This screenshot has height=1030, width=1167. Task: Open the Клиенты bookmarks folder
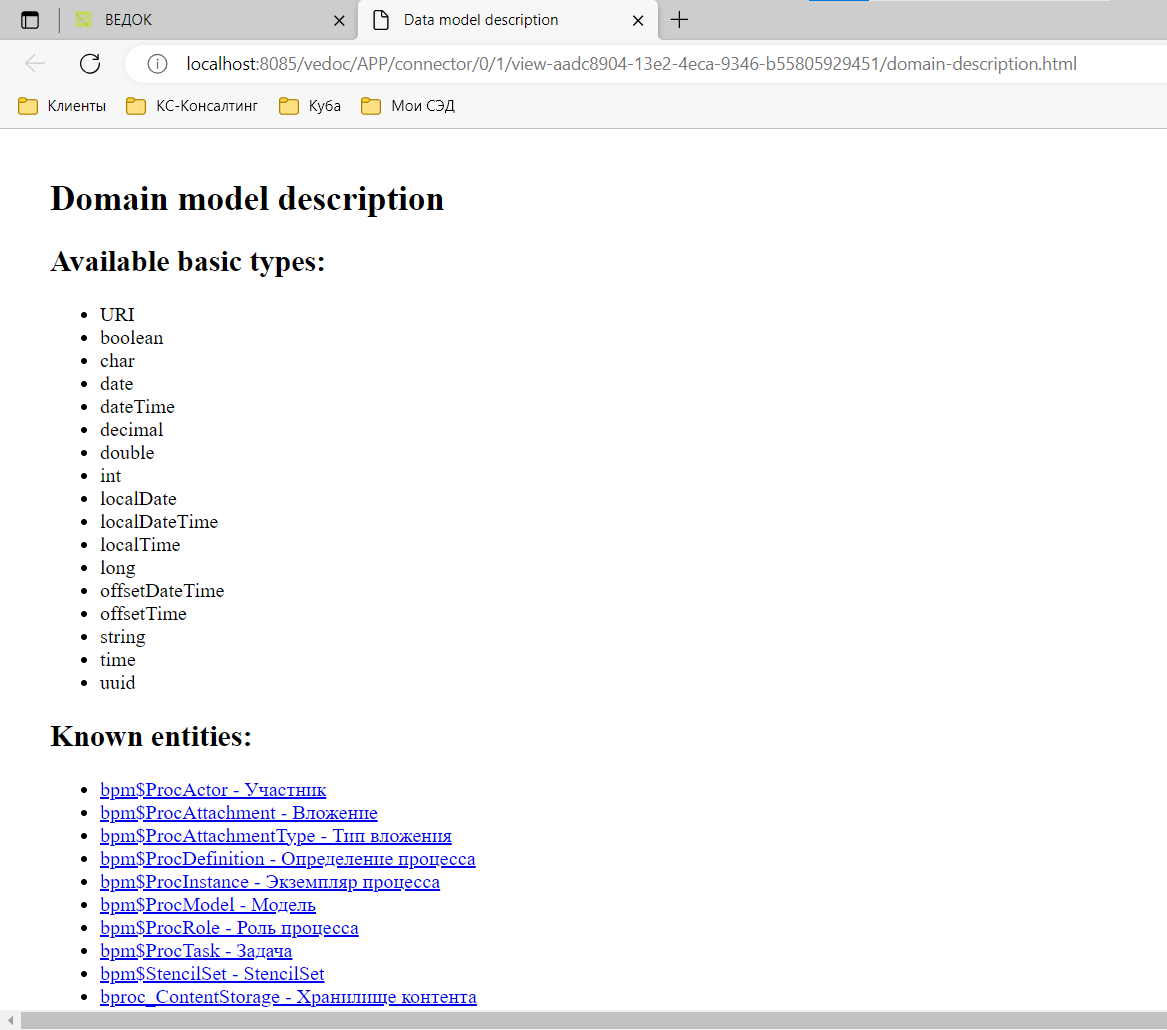[x=62, y=106]
